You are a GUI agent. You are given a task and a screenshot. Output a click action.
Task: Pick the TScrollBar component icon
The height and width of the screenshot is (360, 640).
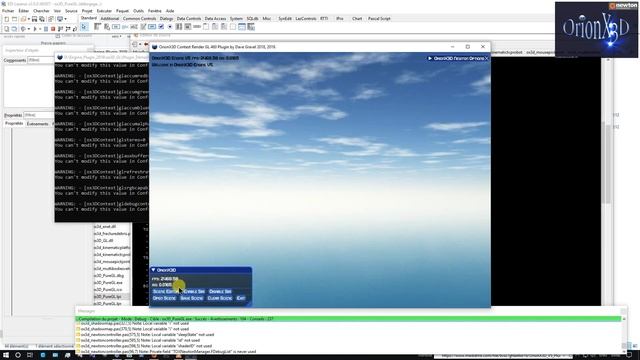(197, 27)
